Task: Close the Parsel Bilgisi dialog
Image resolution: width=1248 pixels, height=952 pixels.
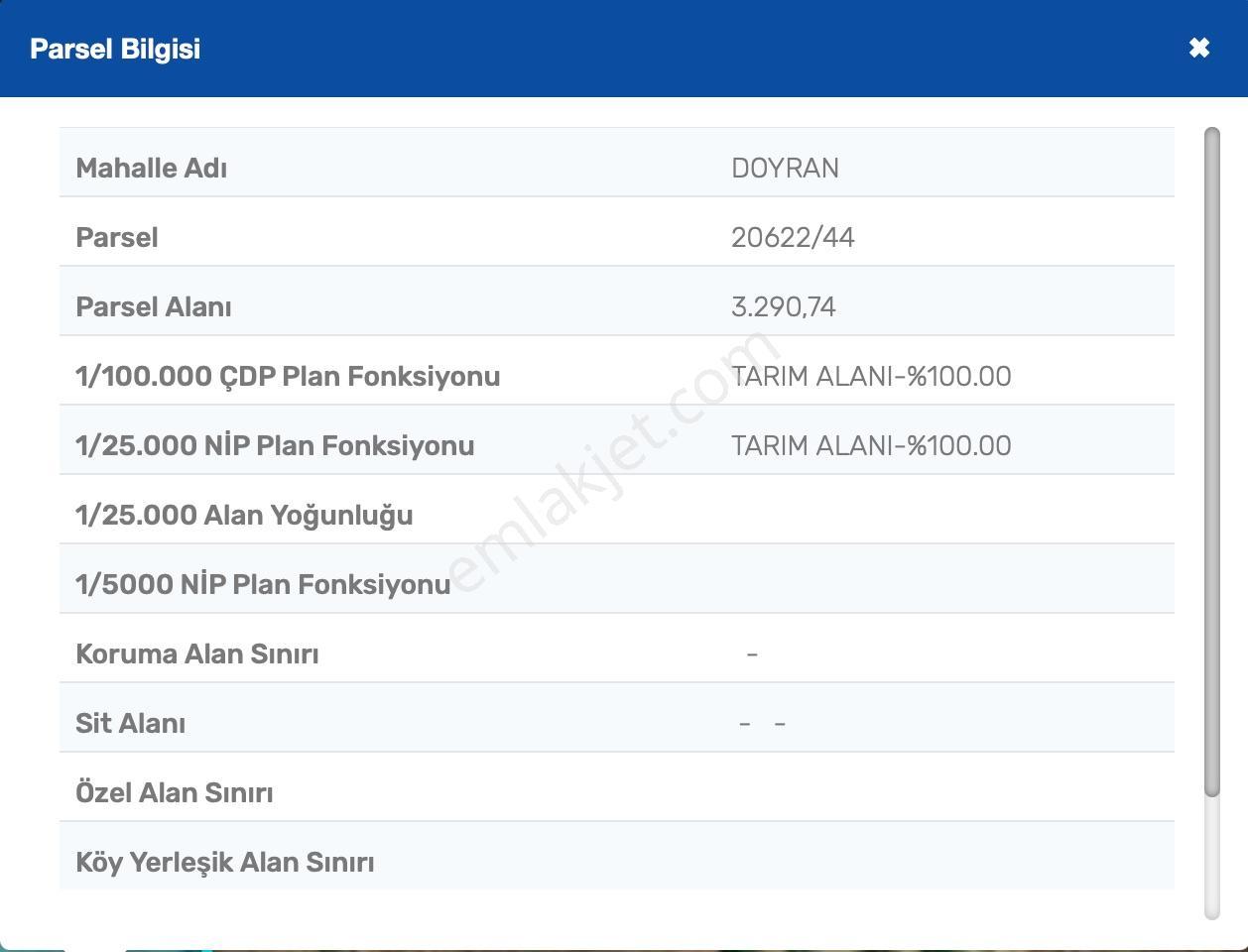Action: click(x=1198, y=48)
